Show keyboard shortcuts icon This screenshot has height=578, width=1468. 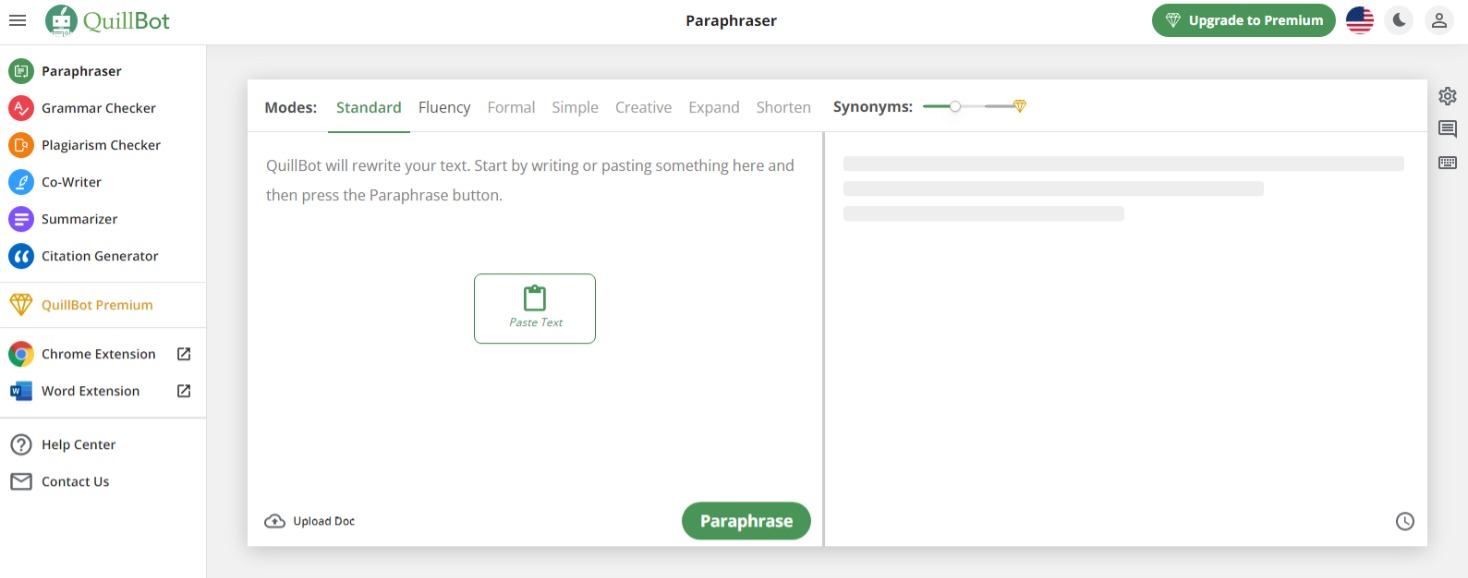tap(1447, 162)
